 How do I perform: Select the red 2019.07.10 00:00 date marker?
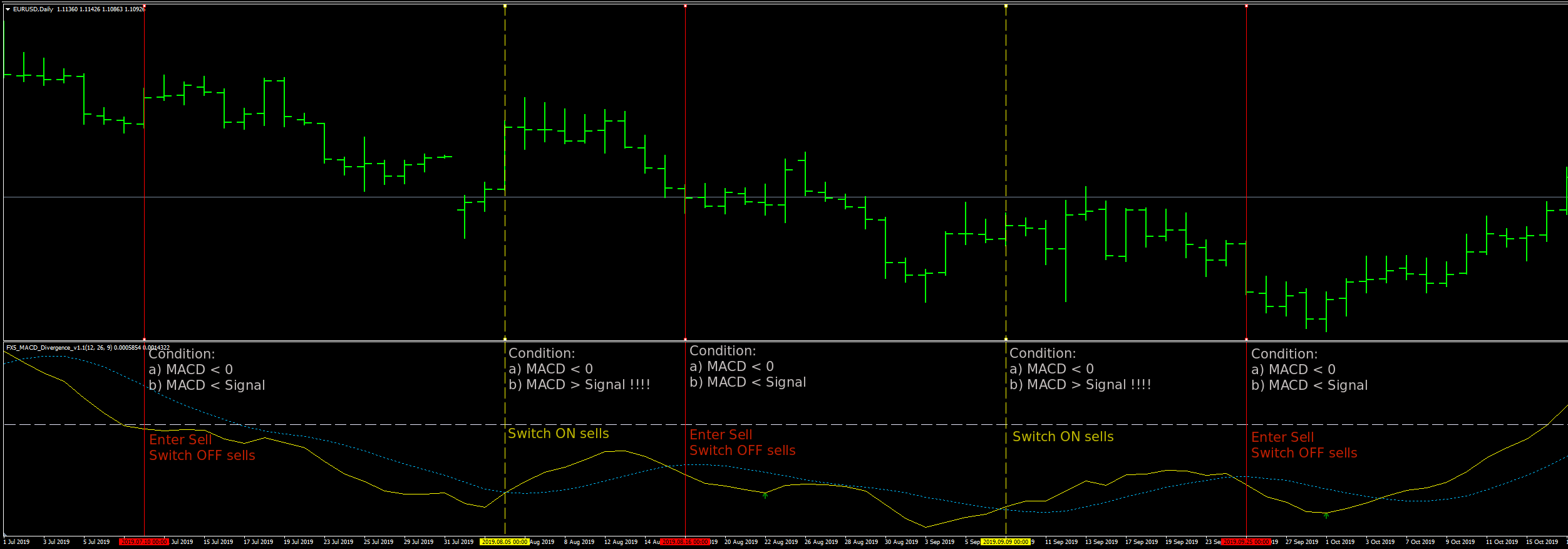144,541
